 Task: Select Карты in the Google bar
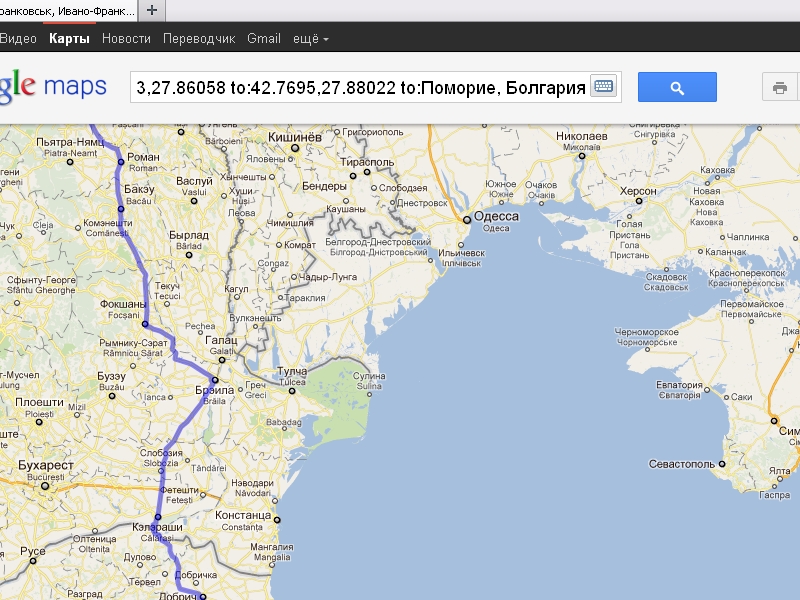click(x=69, y=39)
